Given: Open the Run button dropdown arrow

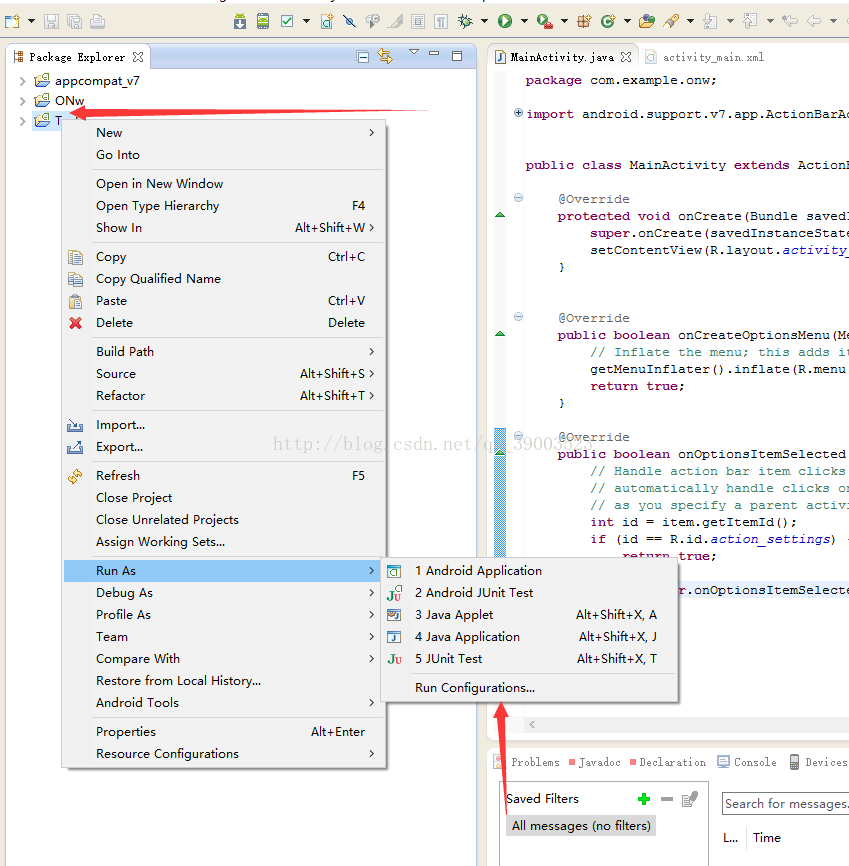Looking at the screenshot, I should tap(524, 22).
